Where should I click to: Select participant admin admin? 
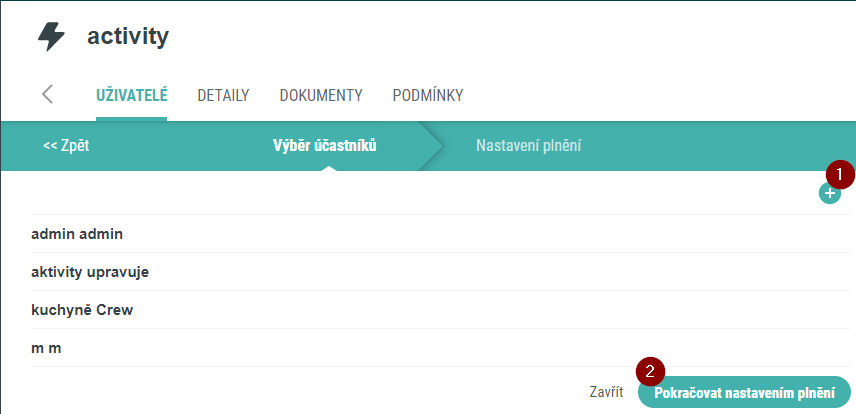click(441, 234)
